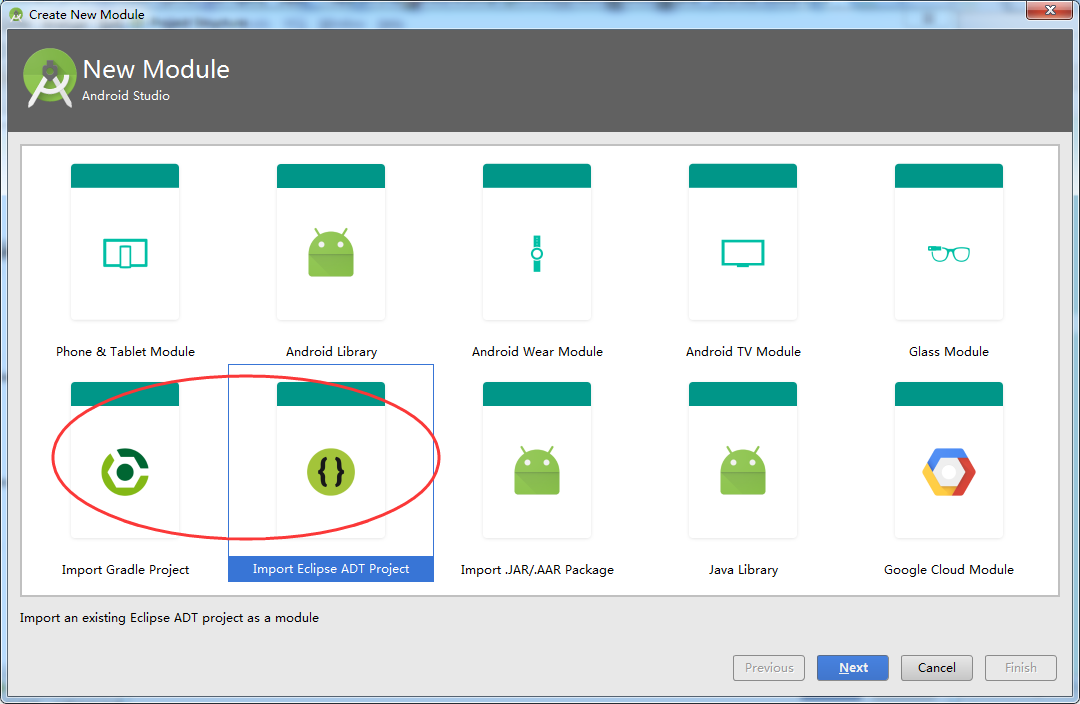Click the 'New Module' heading text

click(x=156, y=70)
